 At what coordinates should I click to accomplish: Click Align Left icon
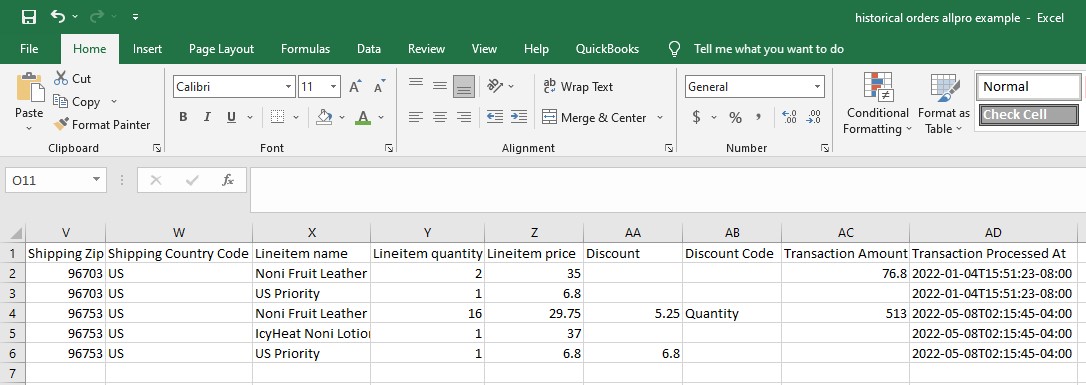coord(416,117)
